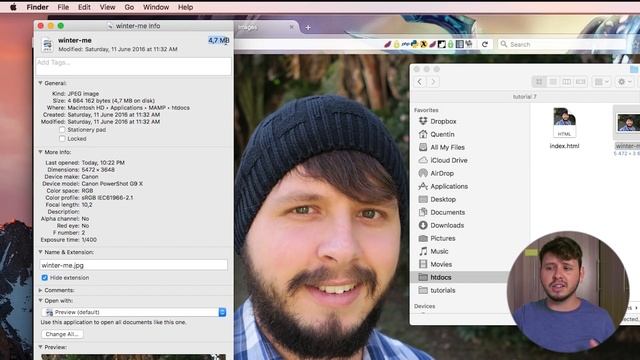Screen dimensions: 640x360
Task: Switch Finder to cover flow view
Action: coord(580,82)
